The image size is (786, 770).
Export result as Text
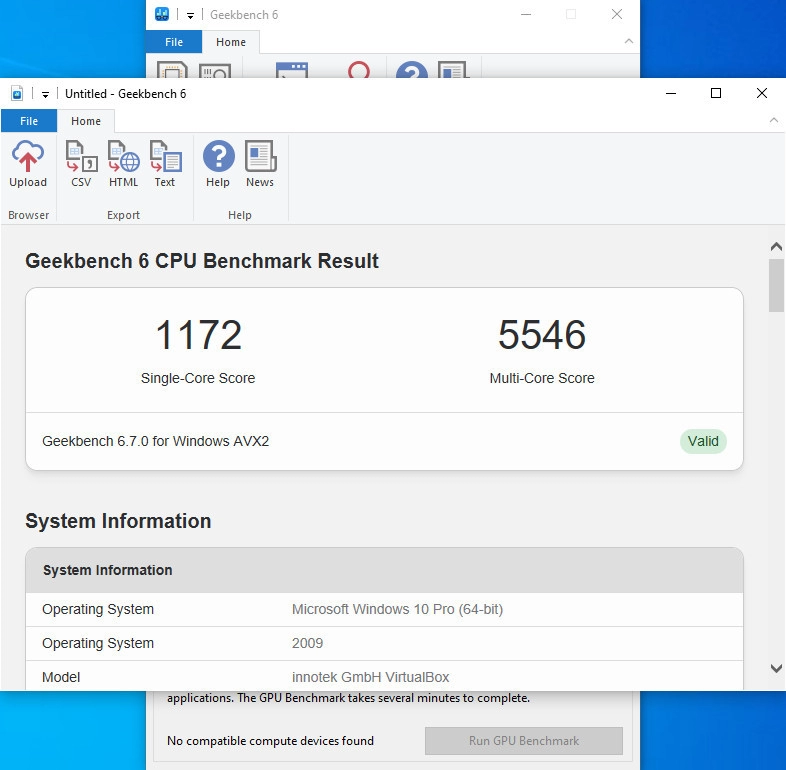(x=165, y=164)
